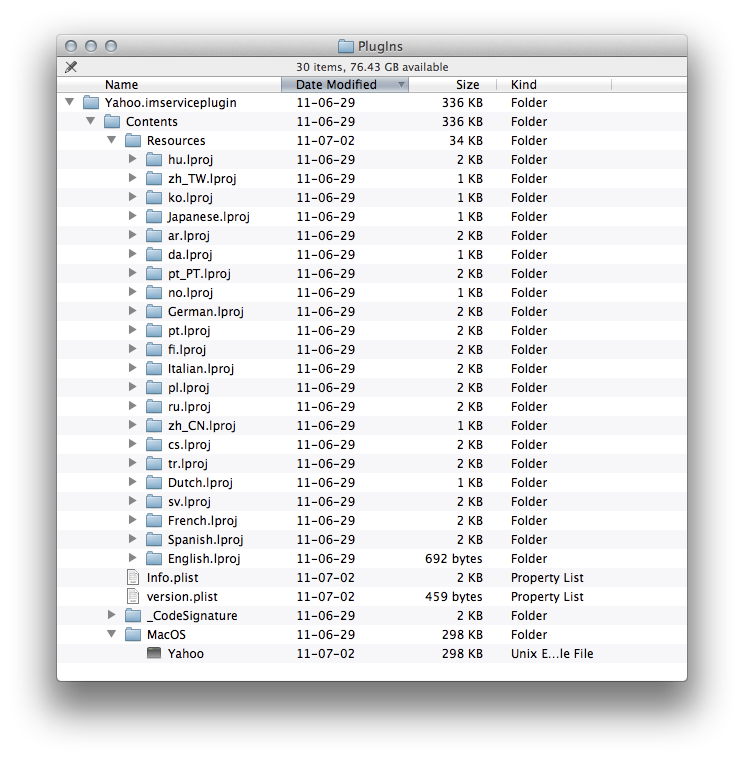The height and width of the screenshot is (760, 744).
Task: Click the _CodeSignature folder icon
Action: coord(133,616)
